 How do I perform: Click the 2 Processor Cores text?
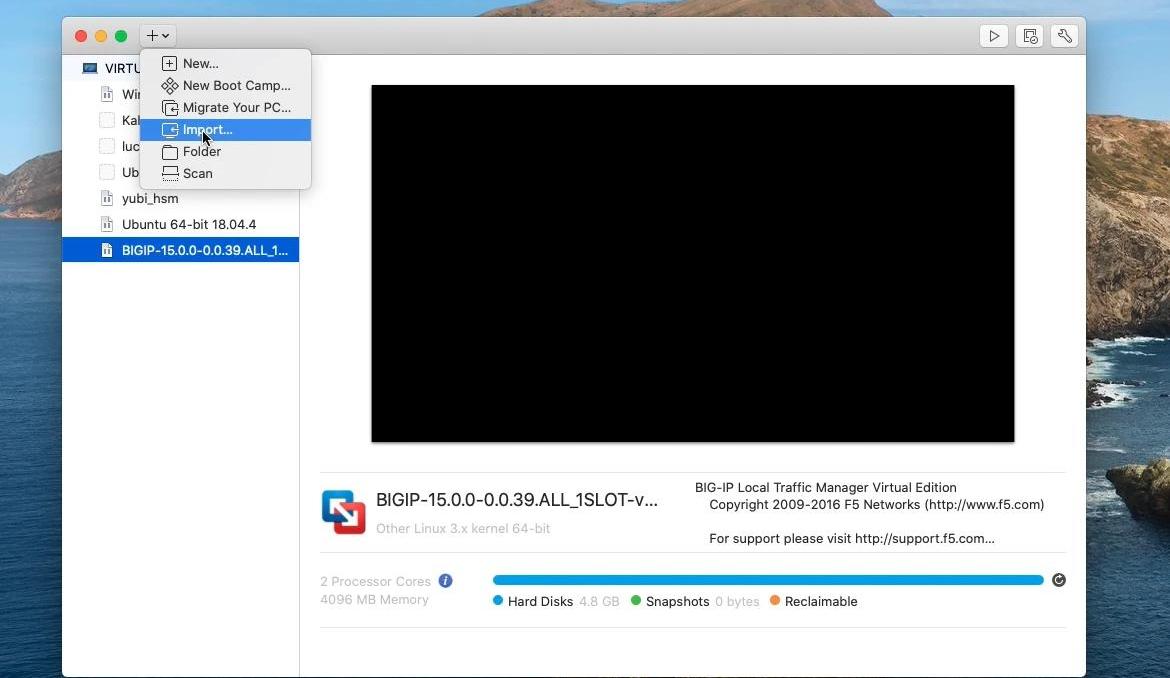tap(375, 581)
